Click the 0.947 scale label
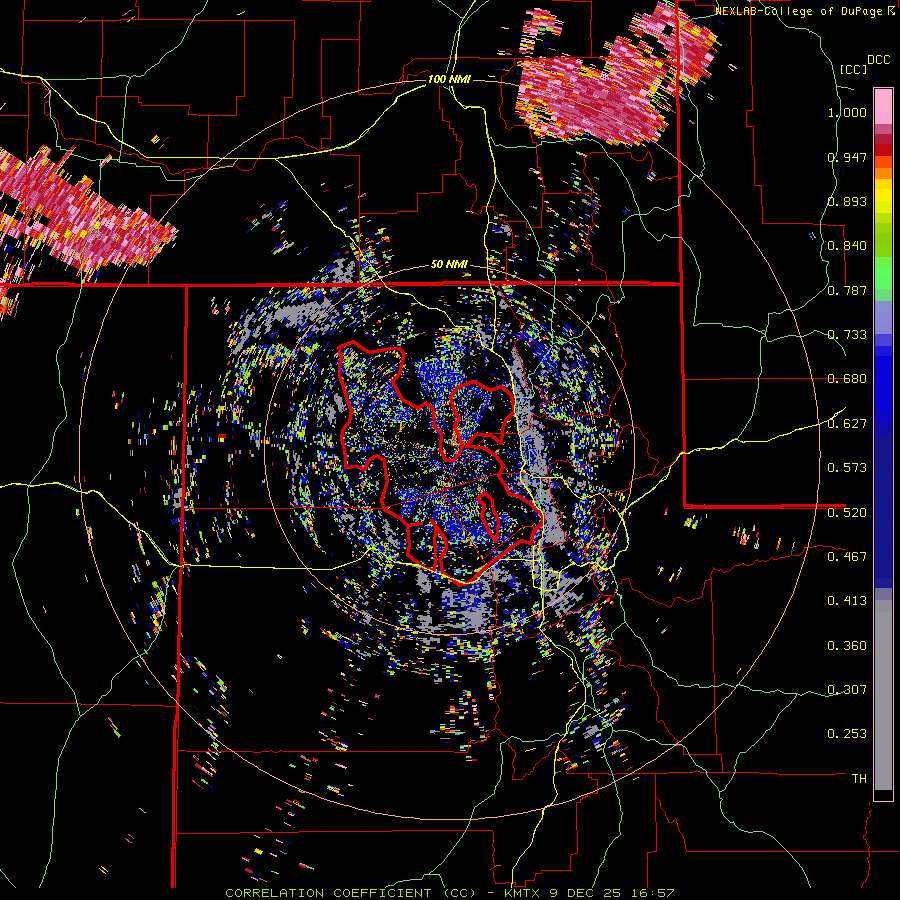The height and width of the screenshot is (900, 900). [x=847, y=157]
